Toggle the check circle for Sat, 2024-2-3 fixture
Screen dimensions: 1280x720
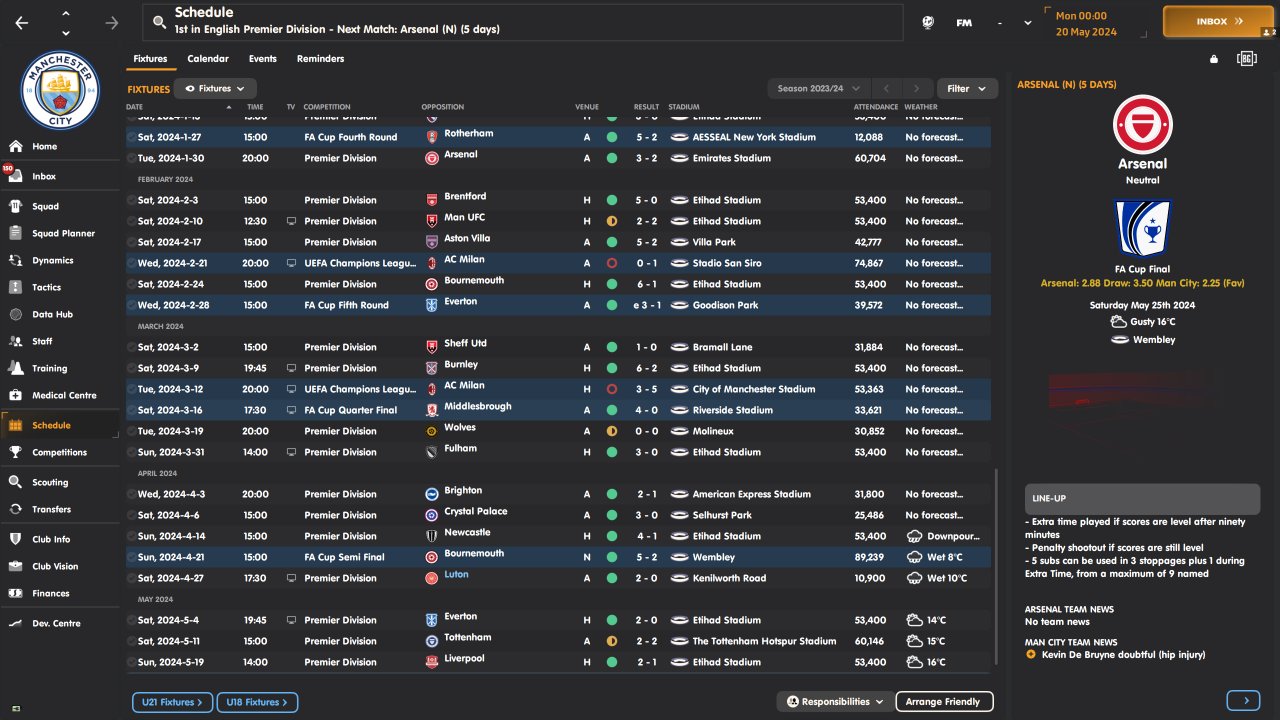pyautogui.click(x=132, y=200)
